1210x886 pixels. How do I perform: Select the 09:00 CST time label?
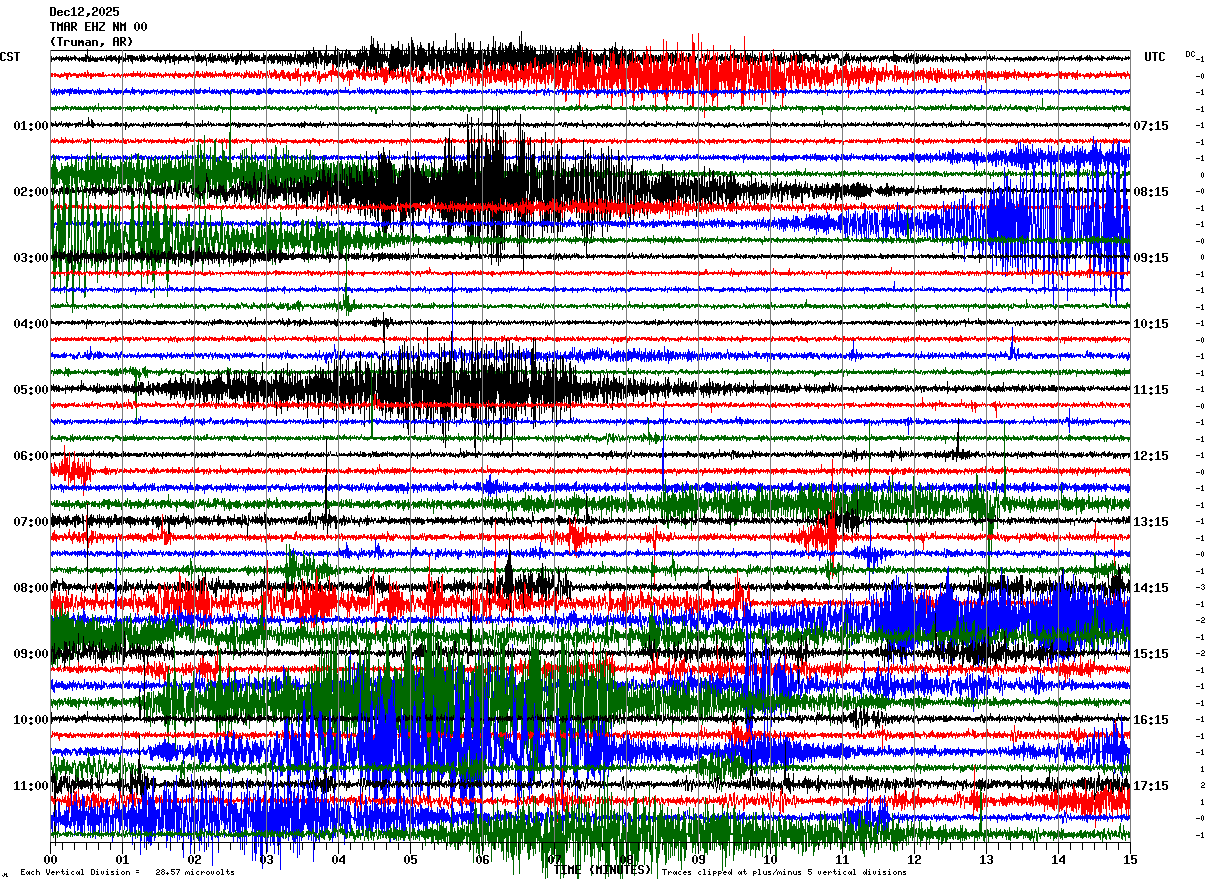[x=31, y=654]
